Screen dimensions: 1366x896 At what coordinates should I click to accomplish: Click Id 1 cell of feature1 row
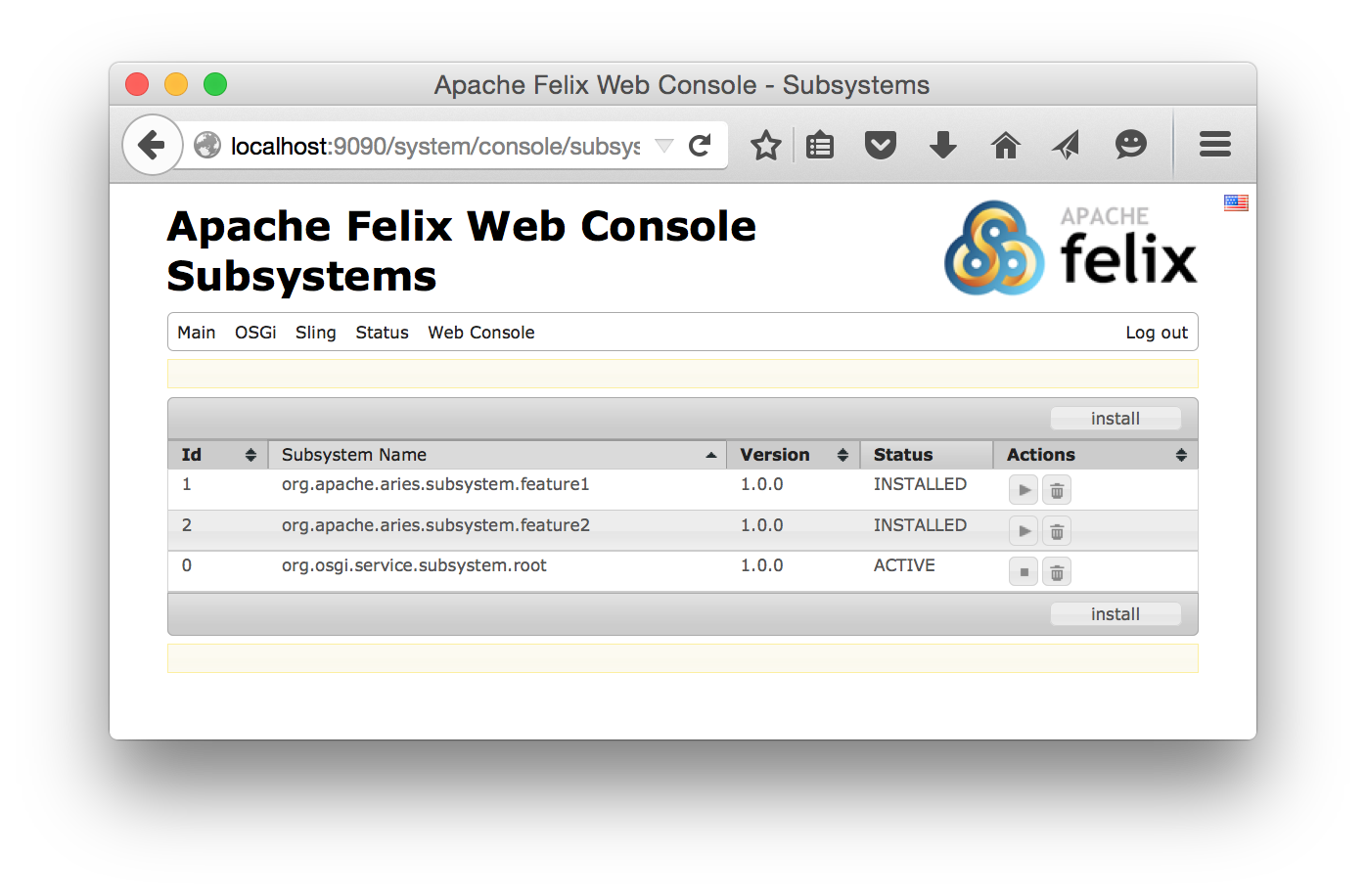(x=187, y=484)
